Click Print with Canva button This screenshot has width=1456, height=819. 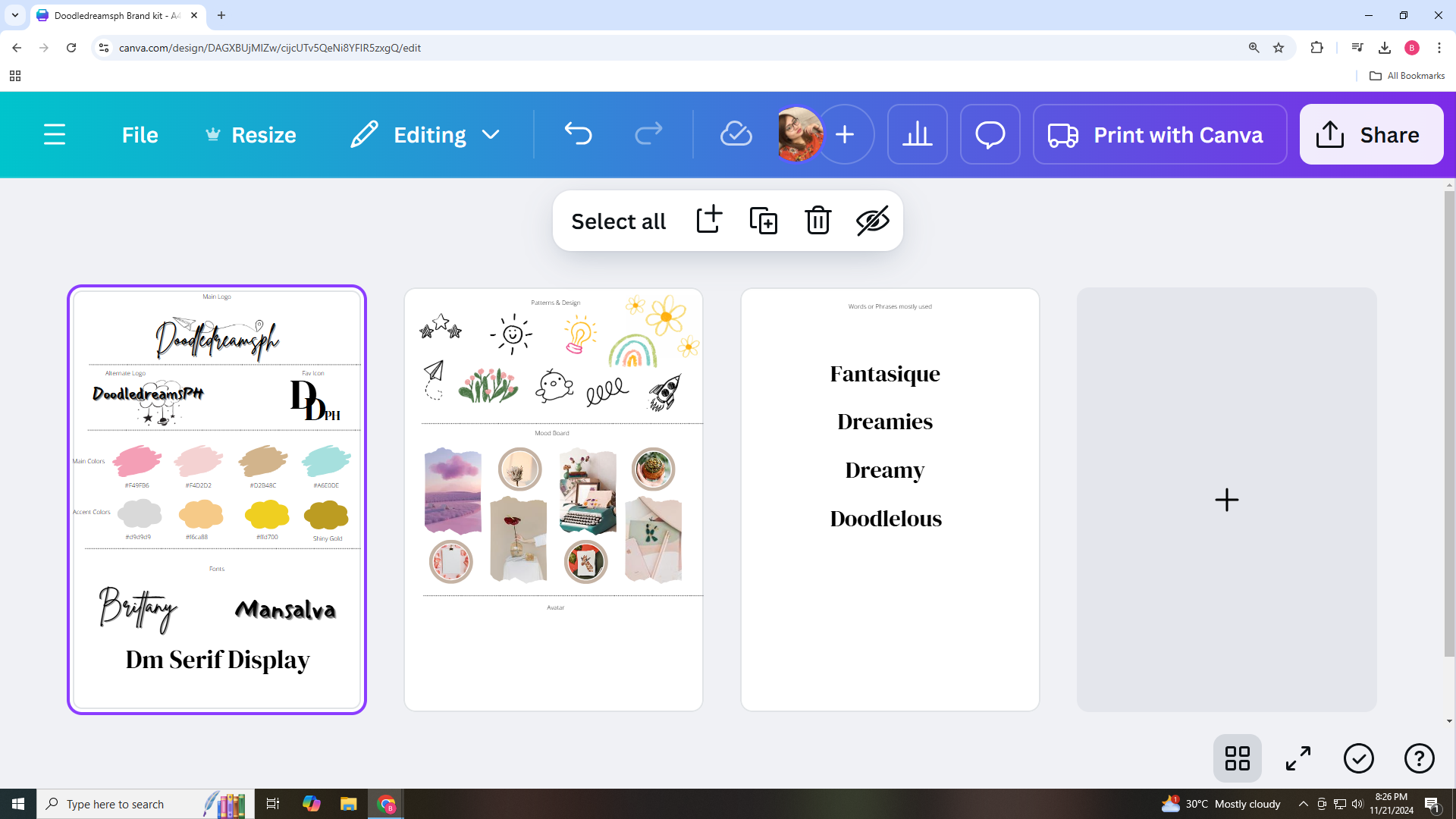point(1159,134)
